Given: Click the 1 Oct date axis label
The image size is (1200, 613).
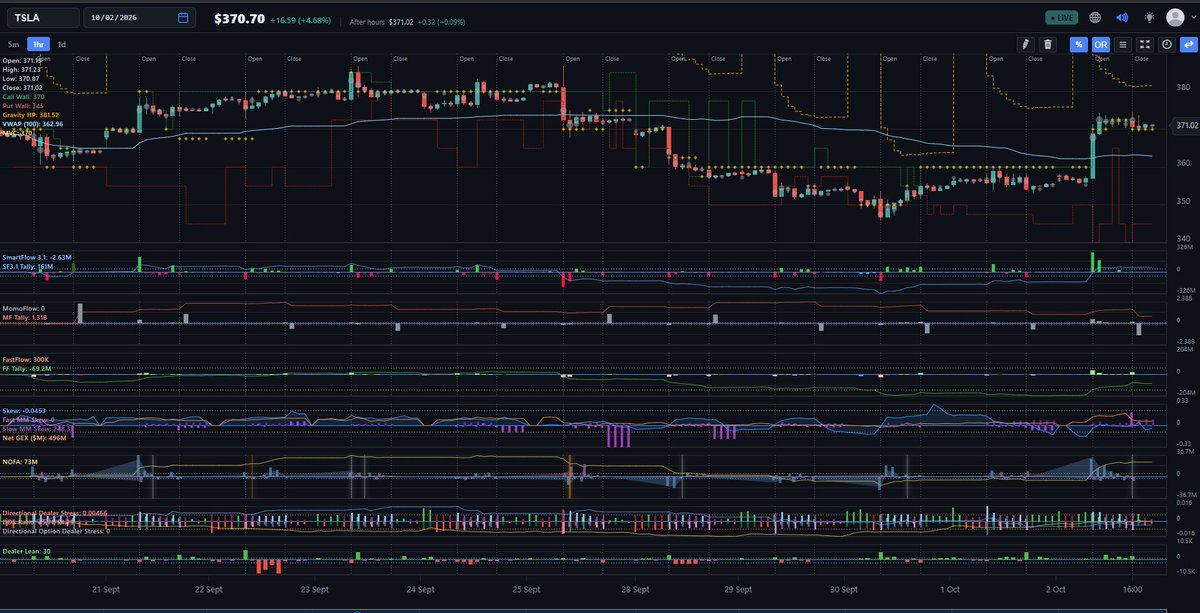Looking at the screenshot, I should [x=949, y=590].
